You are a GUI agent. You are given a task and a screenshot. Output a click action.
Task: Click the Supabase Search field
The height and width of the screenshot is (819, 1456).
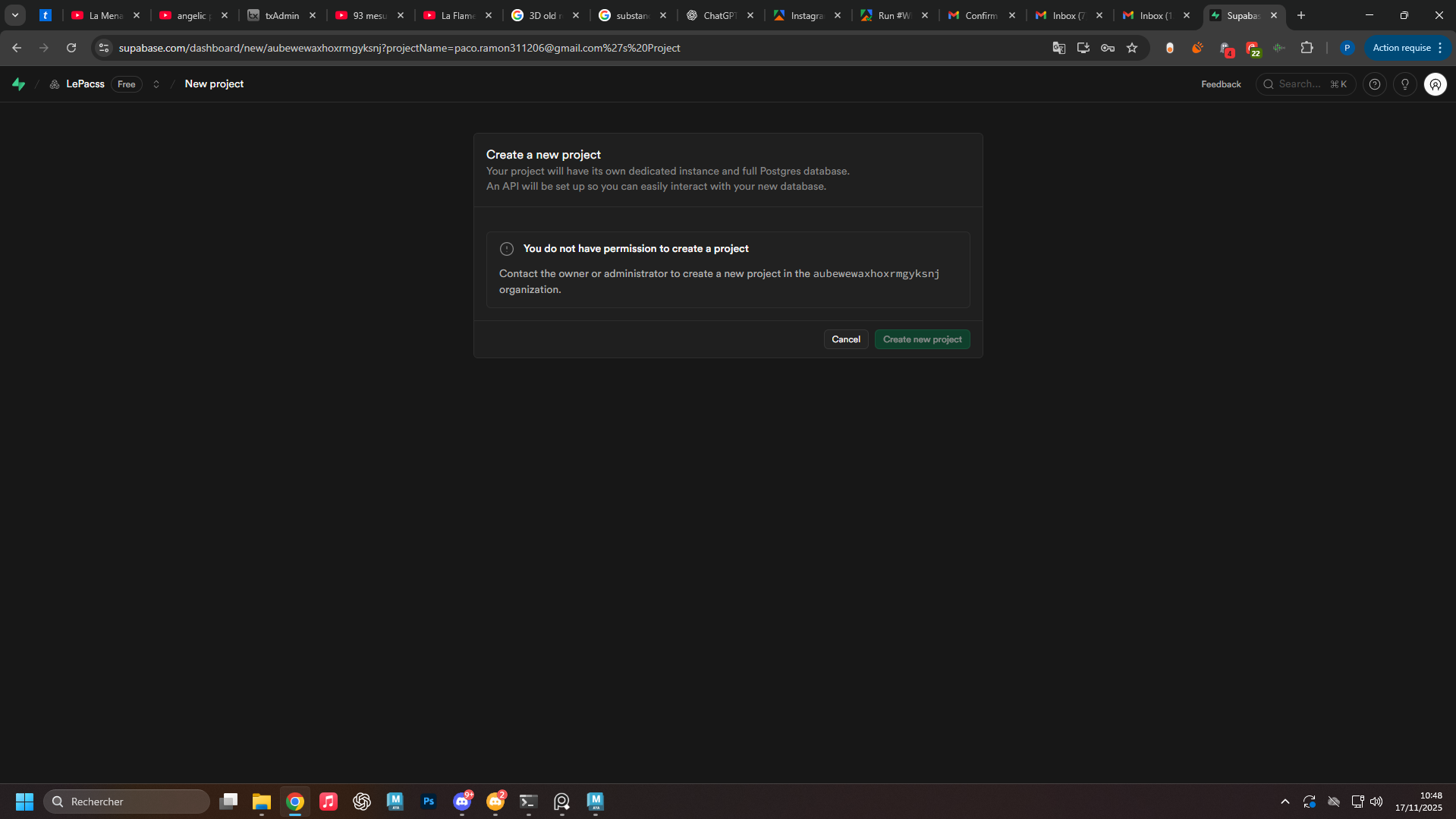[1306, 84]
